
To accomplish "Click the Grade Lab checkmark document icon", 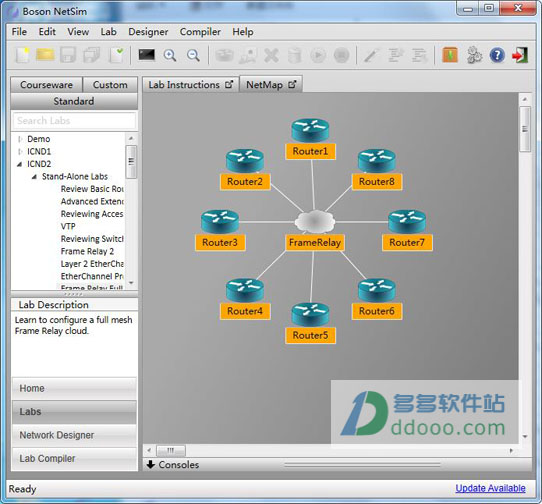I will click(117, 55).
